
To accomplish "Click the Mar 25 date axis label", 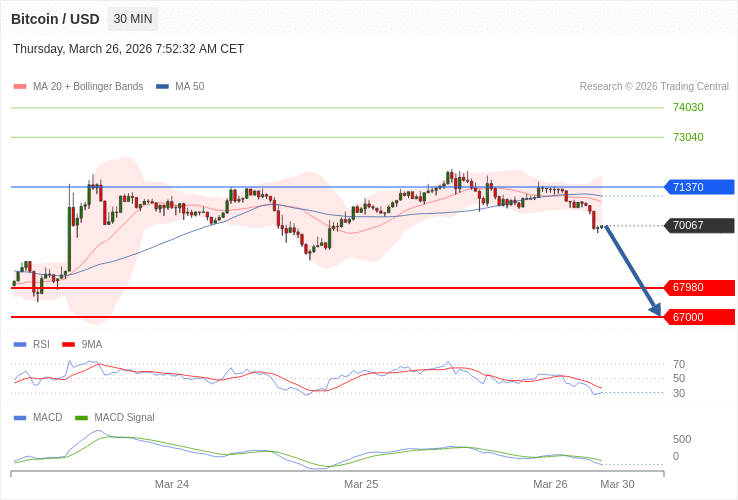I will pos(361,484).
